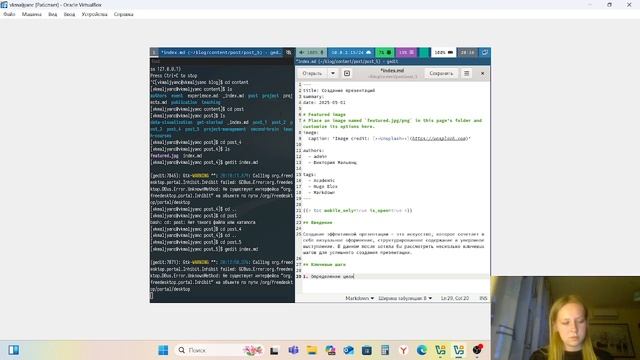Click the Открыть button in gedit

pos(312,73)
